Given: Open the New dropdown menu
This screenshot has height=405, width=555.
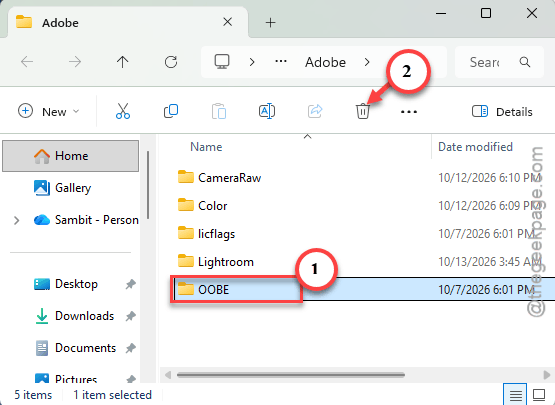Looking at the screenshot, I should 48,112.
